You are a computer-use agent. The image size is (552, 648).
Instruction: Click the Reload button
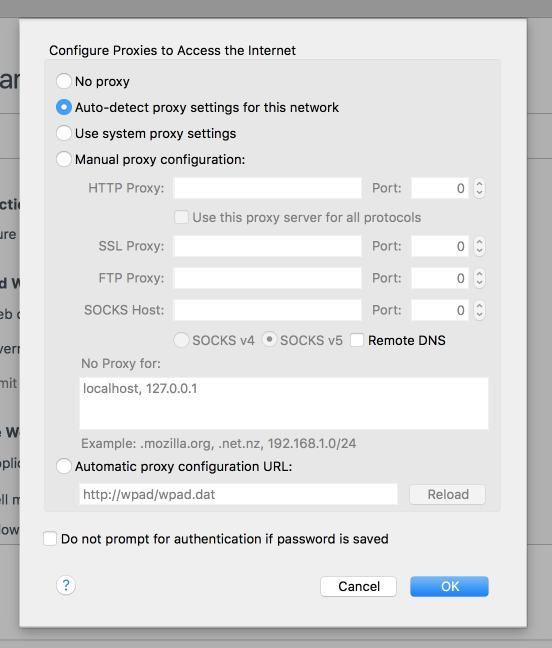coord(447,494)
